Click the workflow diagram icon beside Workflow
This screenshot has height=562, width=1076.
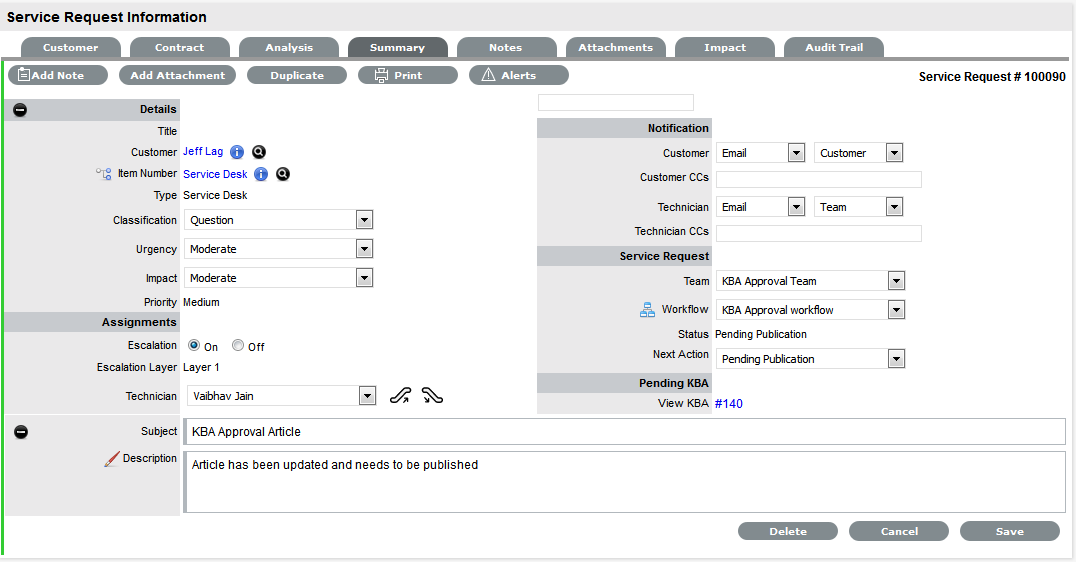pyautogui.click(x=647, y=310)
